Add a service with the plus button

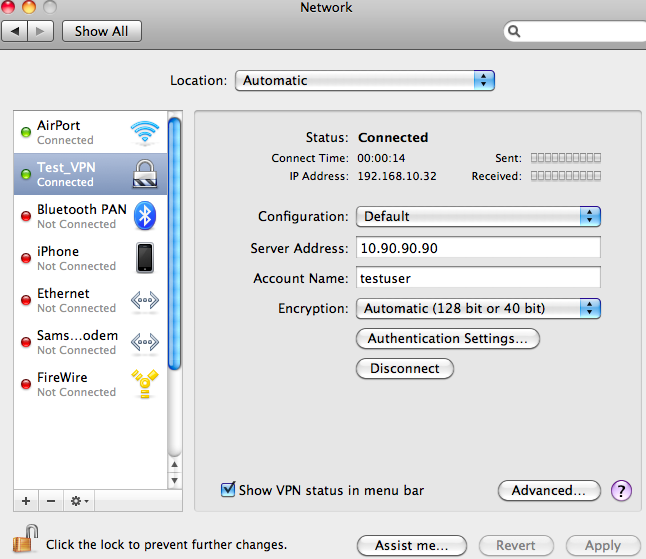[26, 500]
